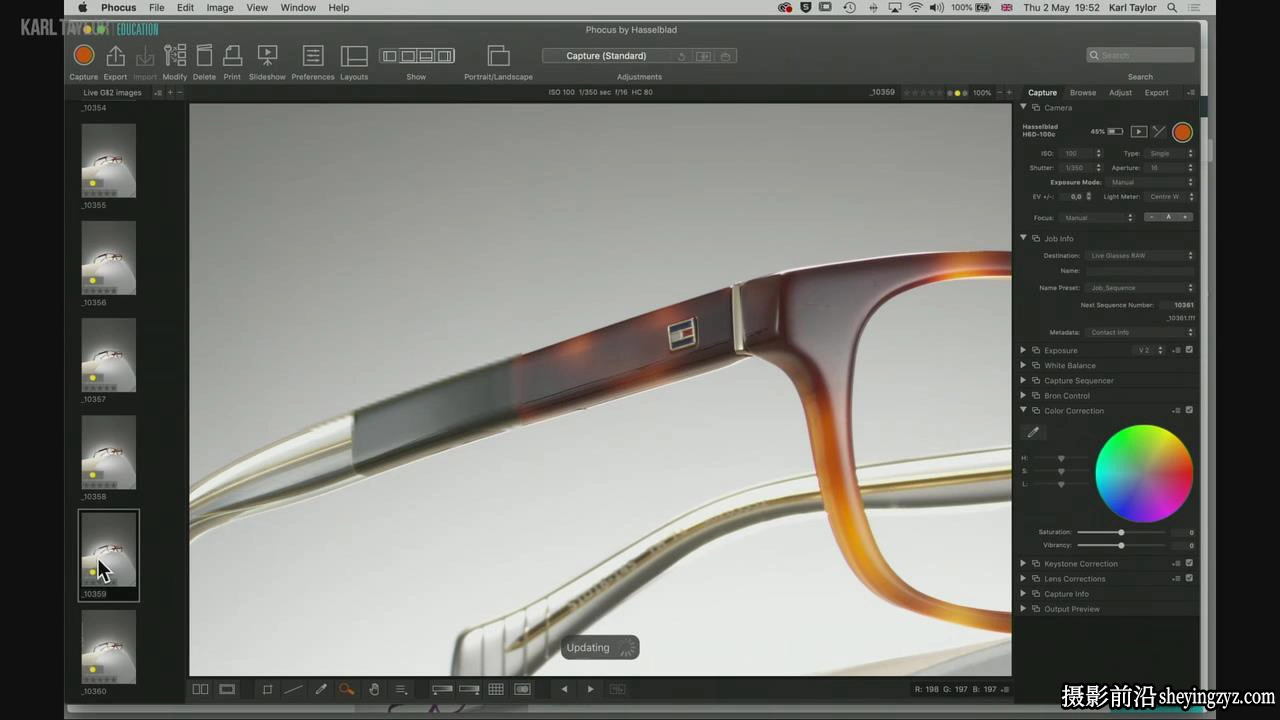This screenshot has height=720, width=1280.
Task: Toggle the Keystone Correction checkbox
Action: (x=1189, y=563)
